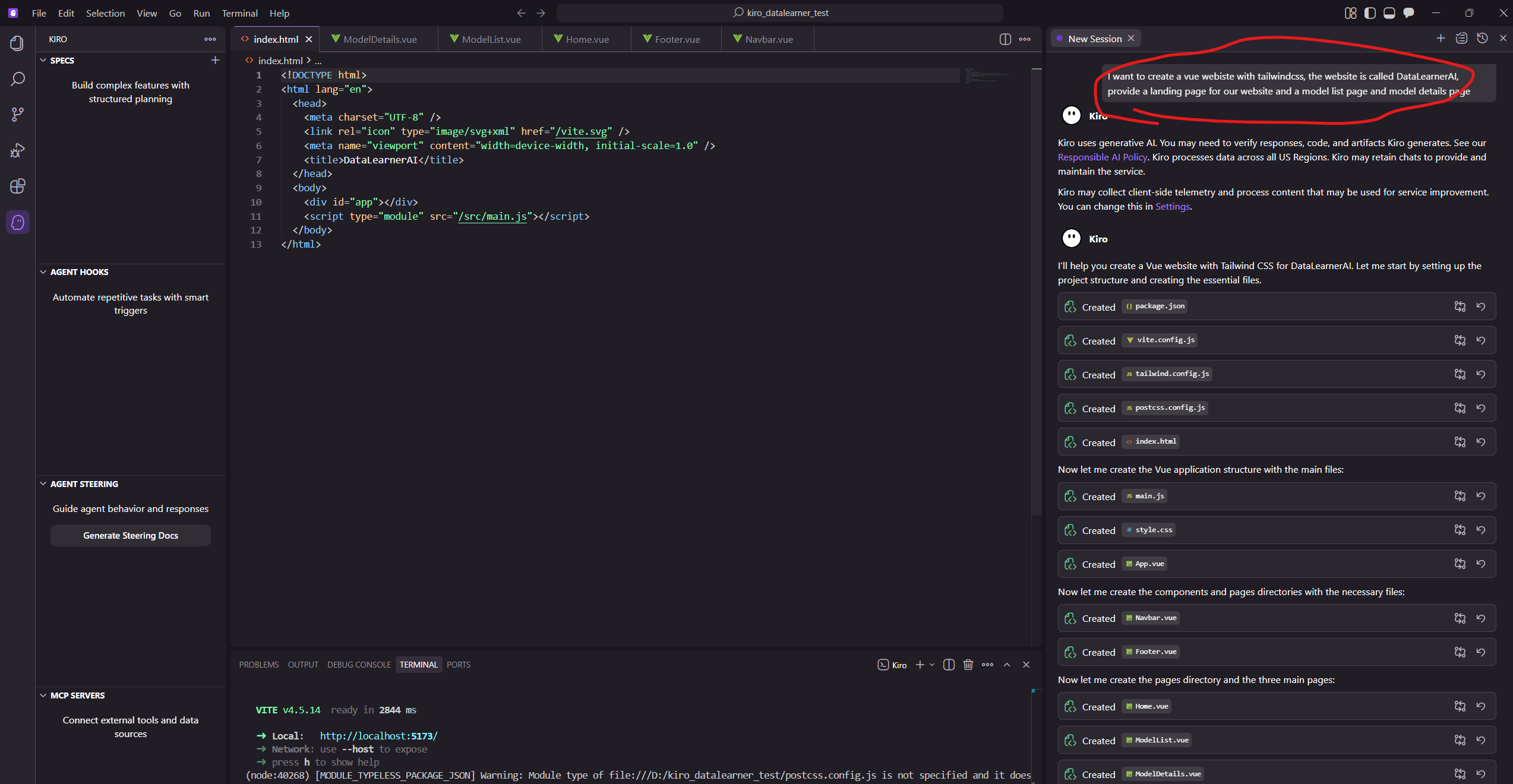Open the Extensions view
This screenshot has width=1513, height=784.
coord(17,186)
